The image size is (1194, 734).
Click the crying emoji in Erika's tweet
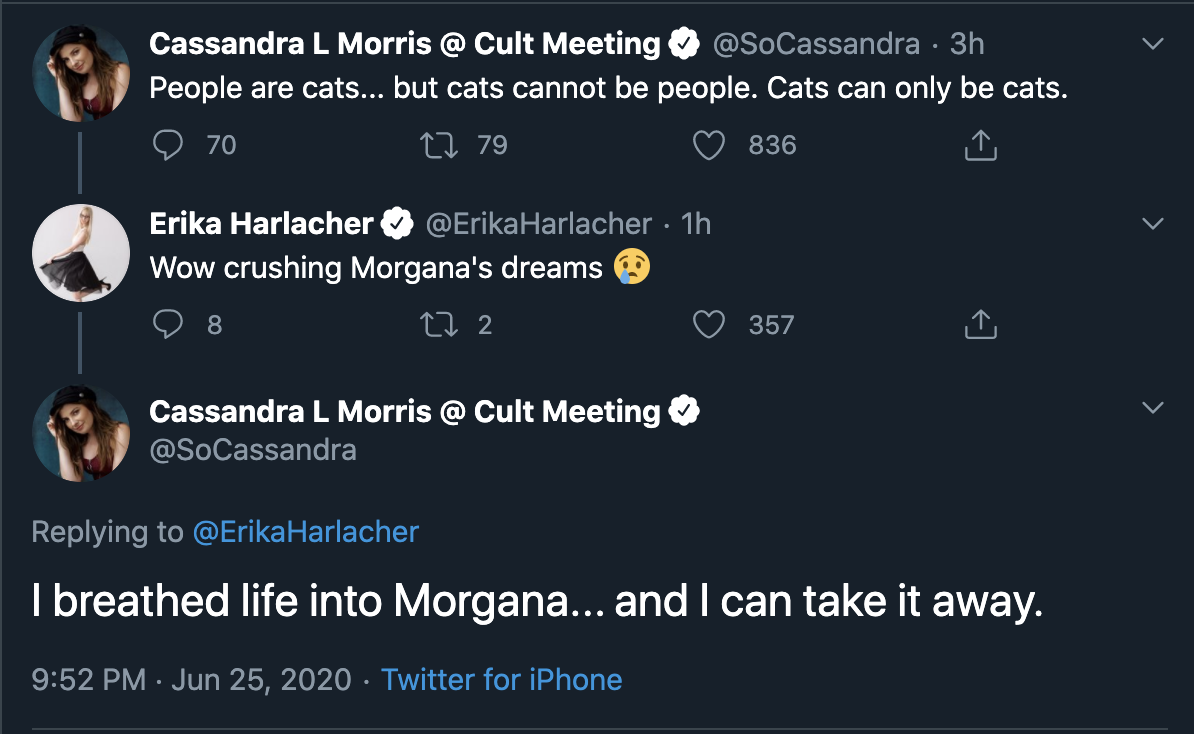click(x=630, y=267)
